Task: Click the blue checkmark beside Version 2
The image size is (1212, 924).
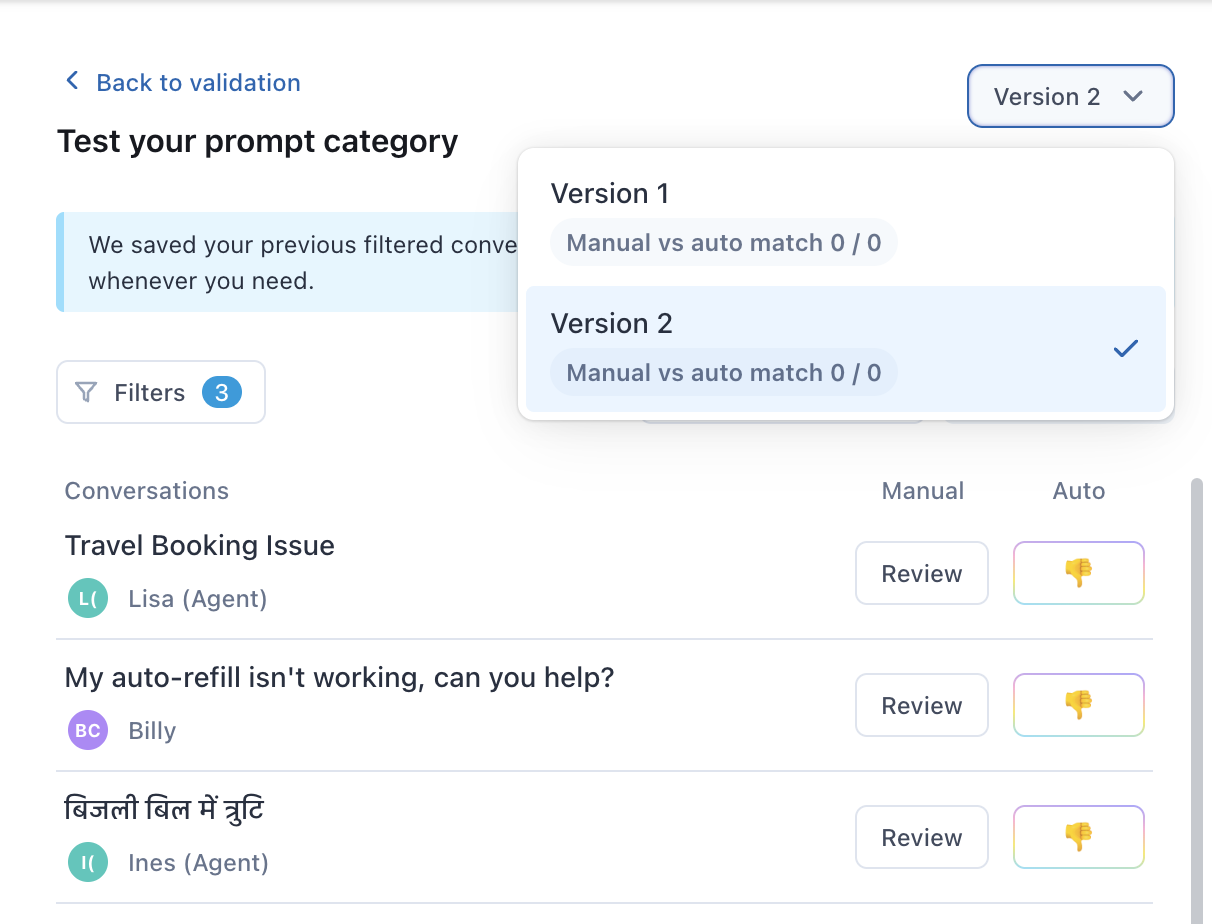Action: point(1126,348)
